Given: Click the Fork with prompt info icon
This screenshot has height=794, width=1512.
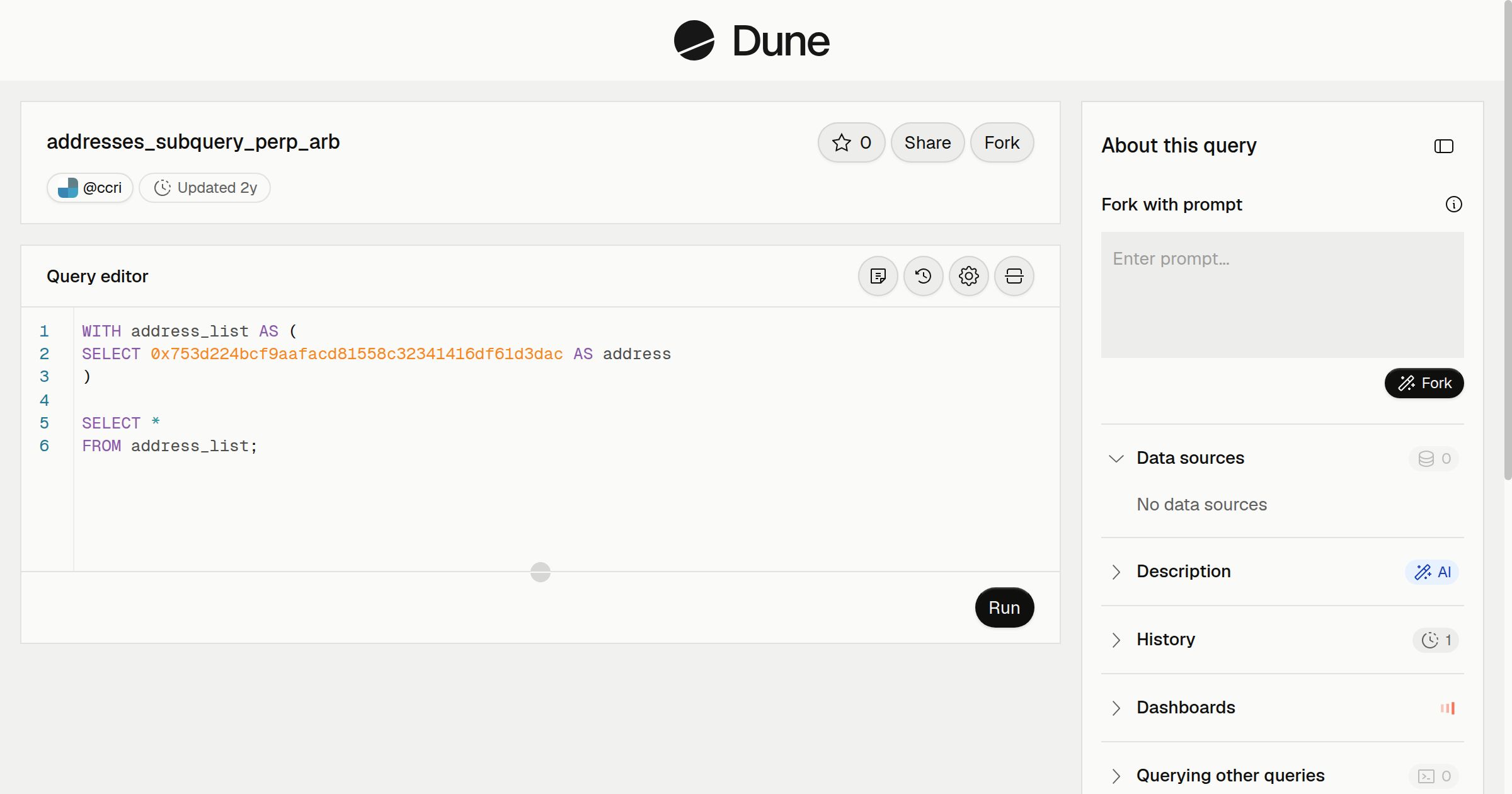Looking at the screenshot, I should pyautogui.click(x=1454, y=204).
